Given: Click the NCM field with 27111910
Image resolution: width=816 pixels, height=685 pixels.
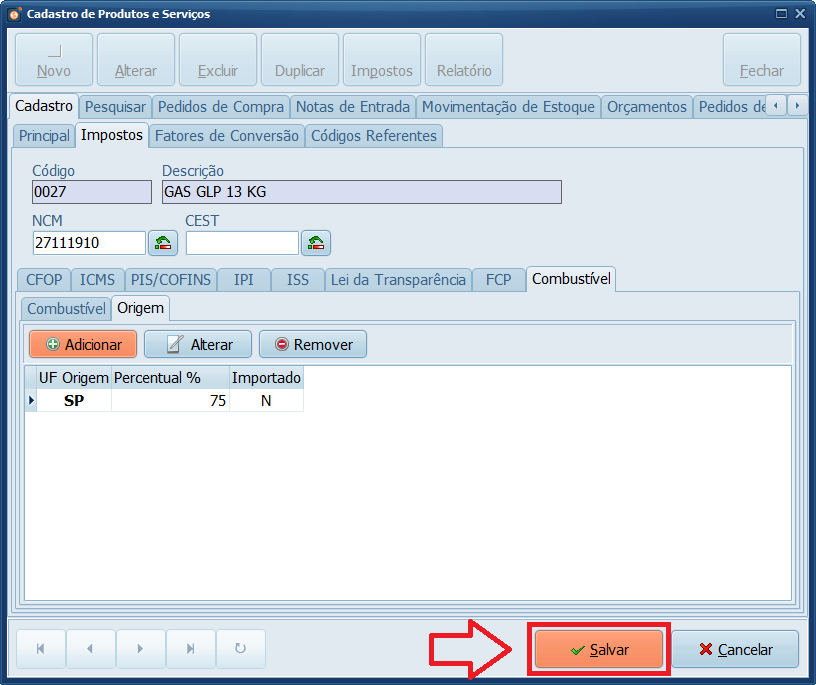Looking at the screenshot, I should pyautogui.click(x=90, y=243).
